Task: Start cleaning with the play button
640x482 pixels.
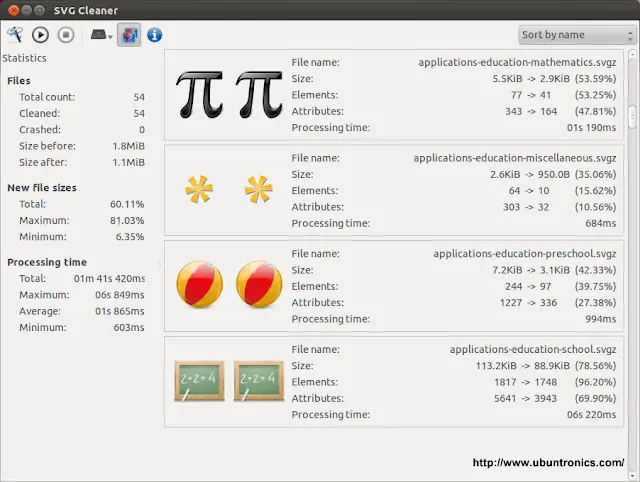Action: point(40,35)
